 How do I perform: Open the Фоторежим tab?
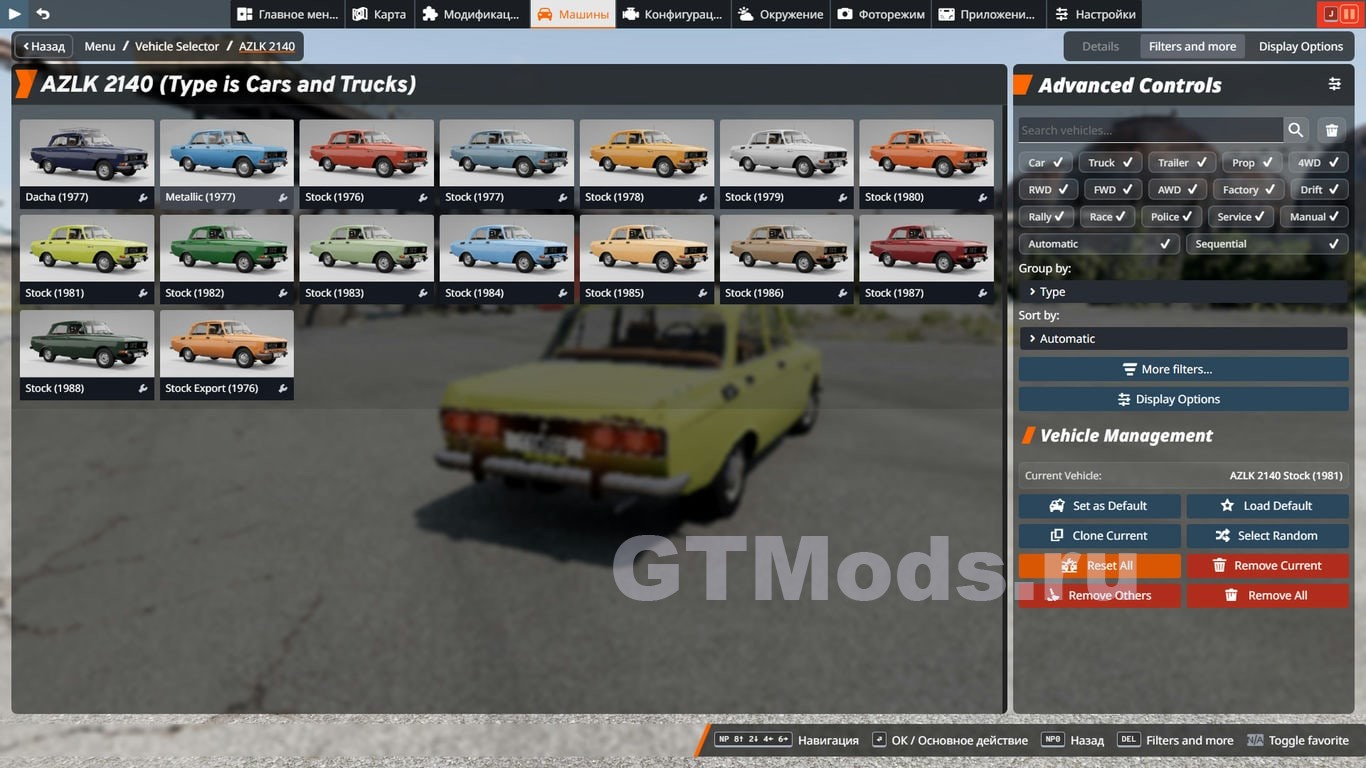(x=881, y=14)
